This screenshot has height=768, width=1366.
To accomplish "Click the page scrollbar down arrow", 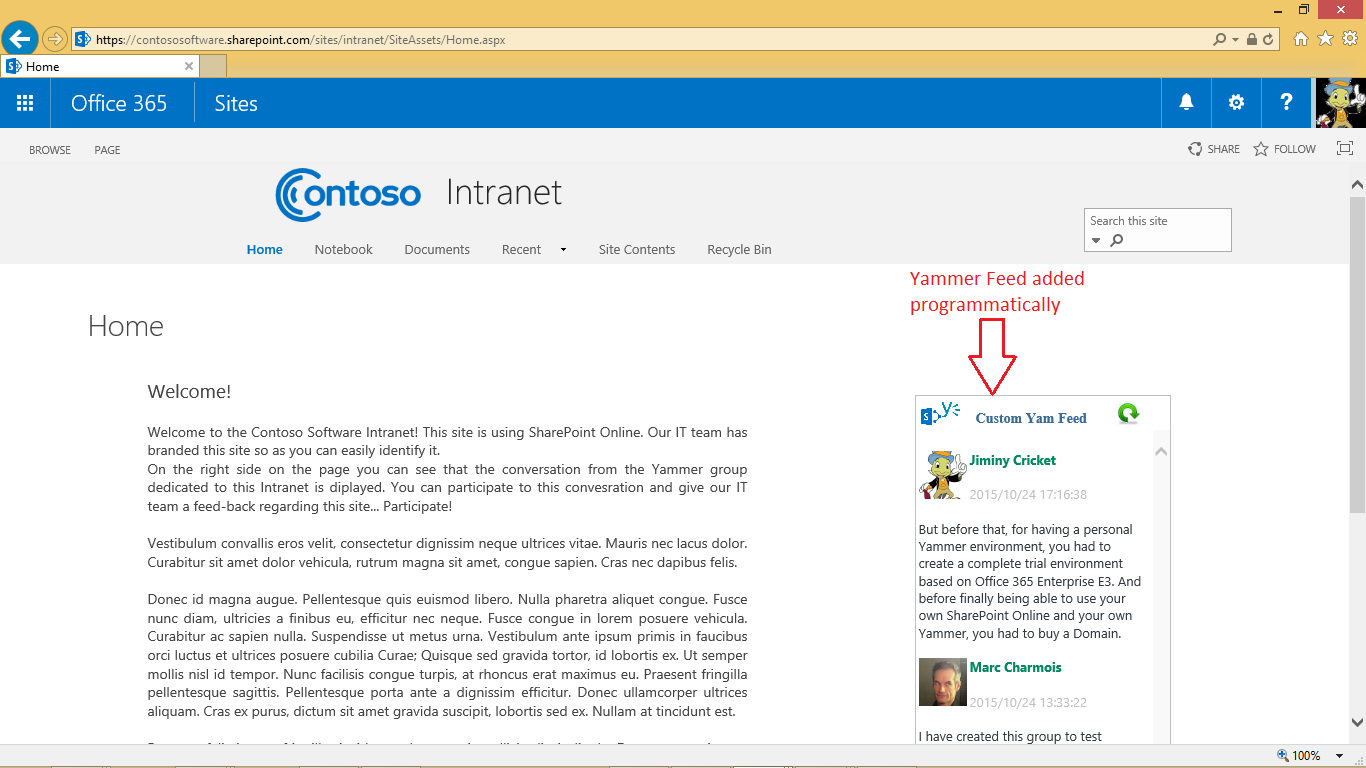I will [x=1357, y=722].
